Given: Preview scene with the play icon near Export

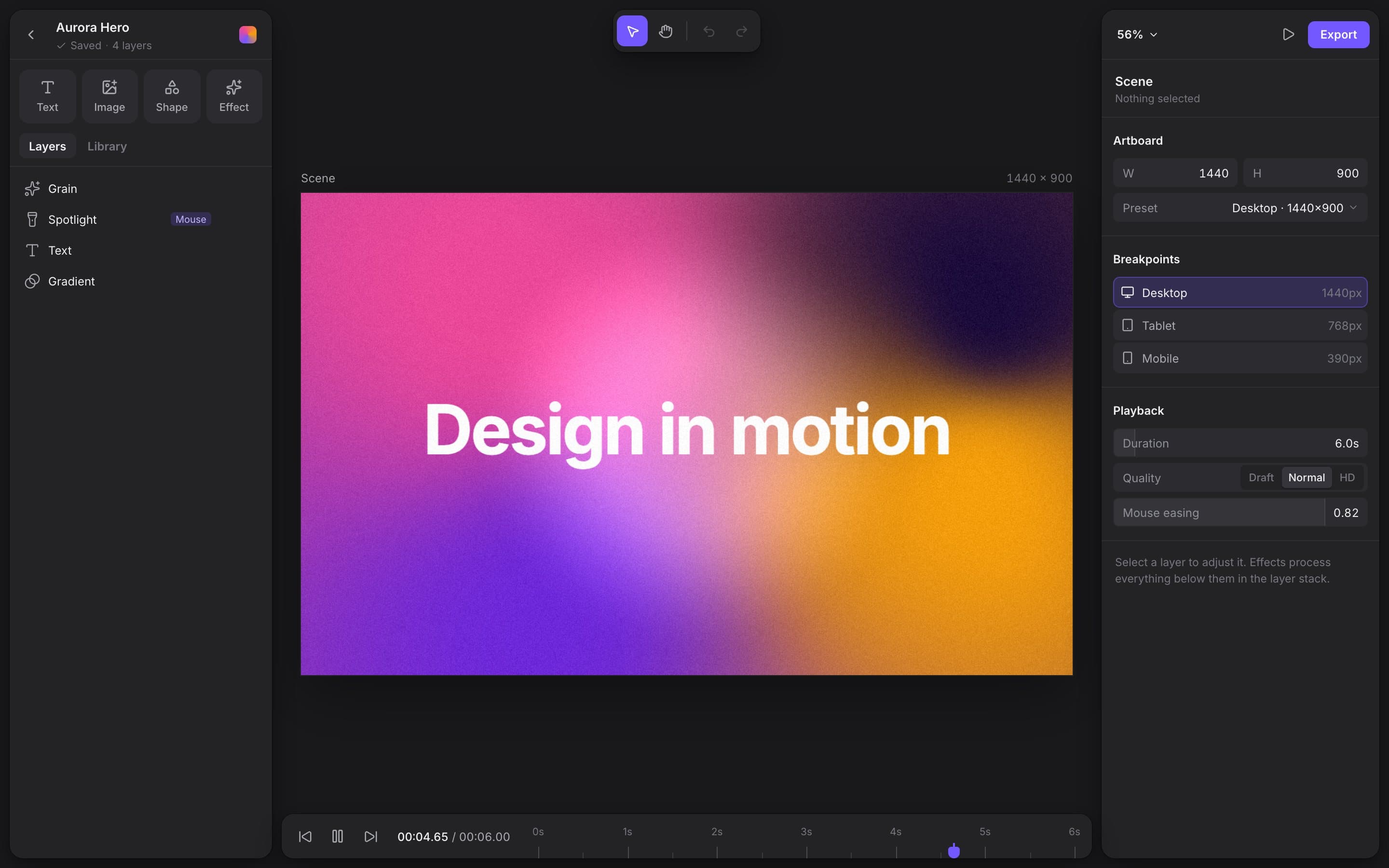Looking at the screenshot, I should 1288,34.
